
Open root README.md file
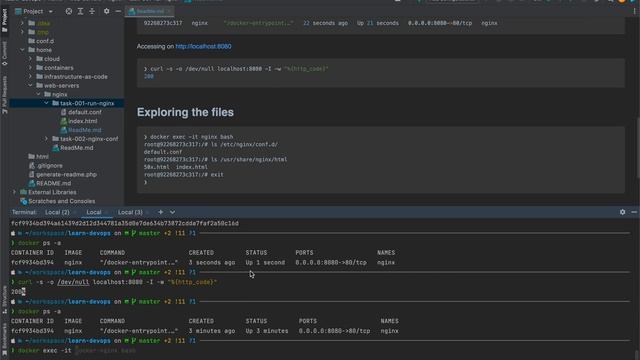[49, 183]
